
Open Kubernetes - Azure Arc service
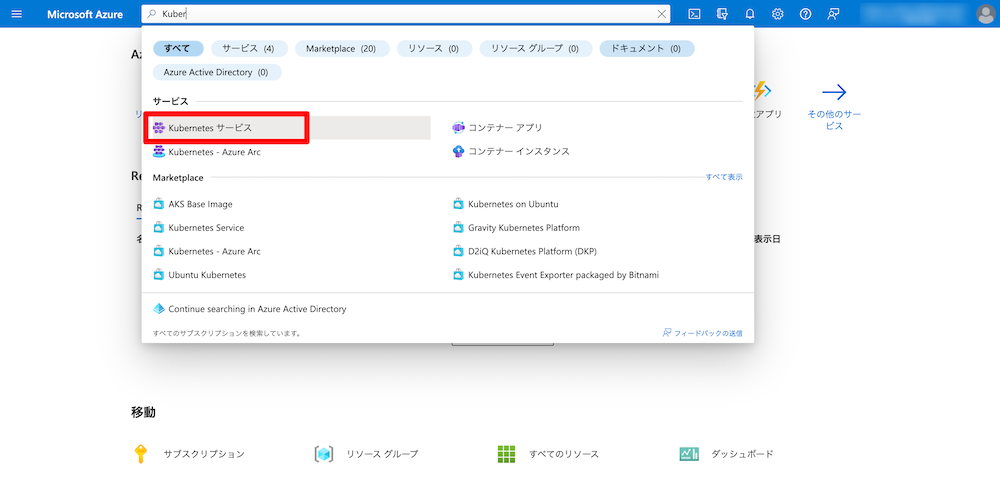point(214,152)
